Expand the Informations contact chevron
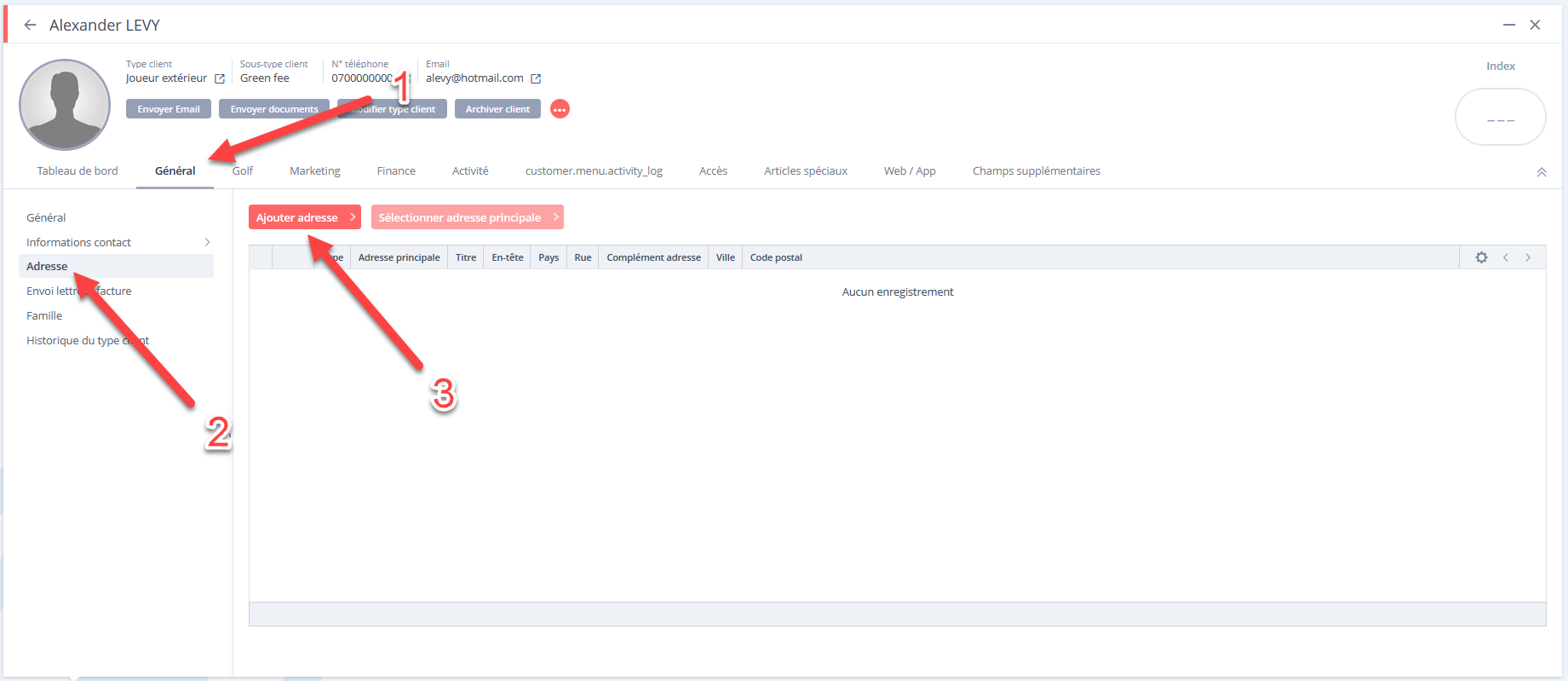The image size is (1568, 681). pyautogui.click(x=207, y=243)
